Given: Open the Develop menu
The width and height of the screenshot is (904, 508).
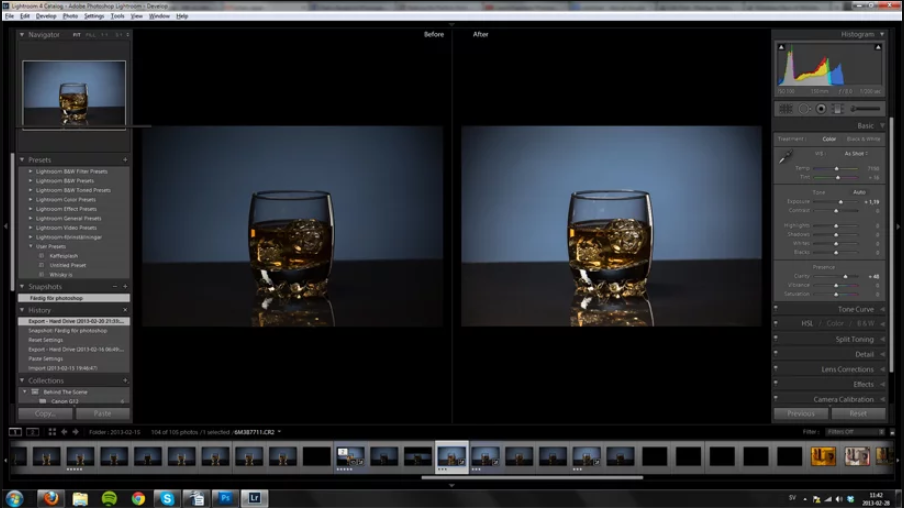Looking at the screenshot, I should (x=46, y=16).
